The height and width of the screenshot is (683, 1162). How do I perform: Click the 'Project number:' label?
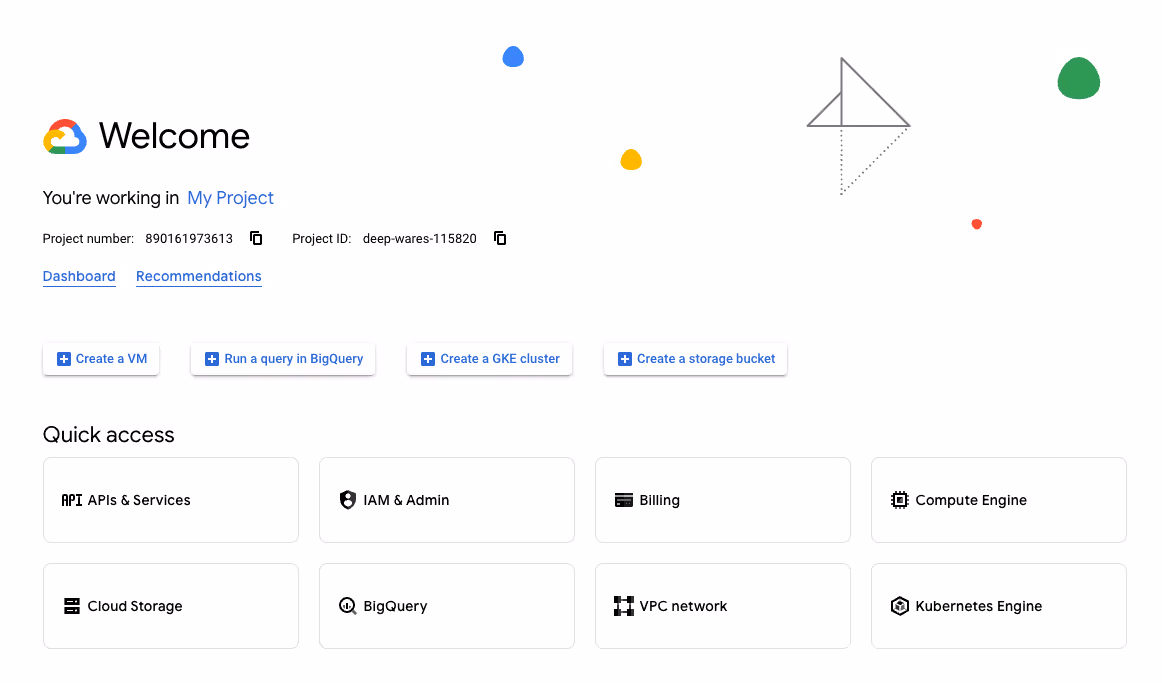pos(88,239)
